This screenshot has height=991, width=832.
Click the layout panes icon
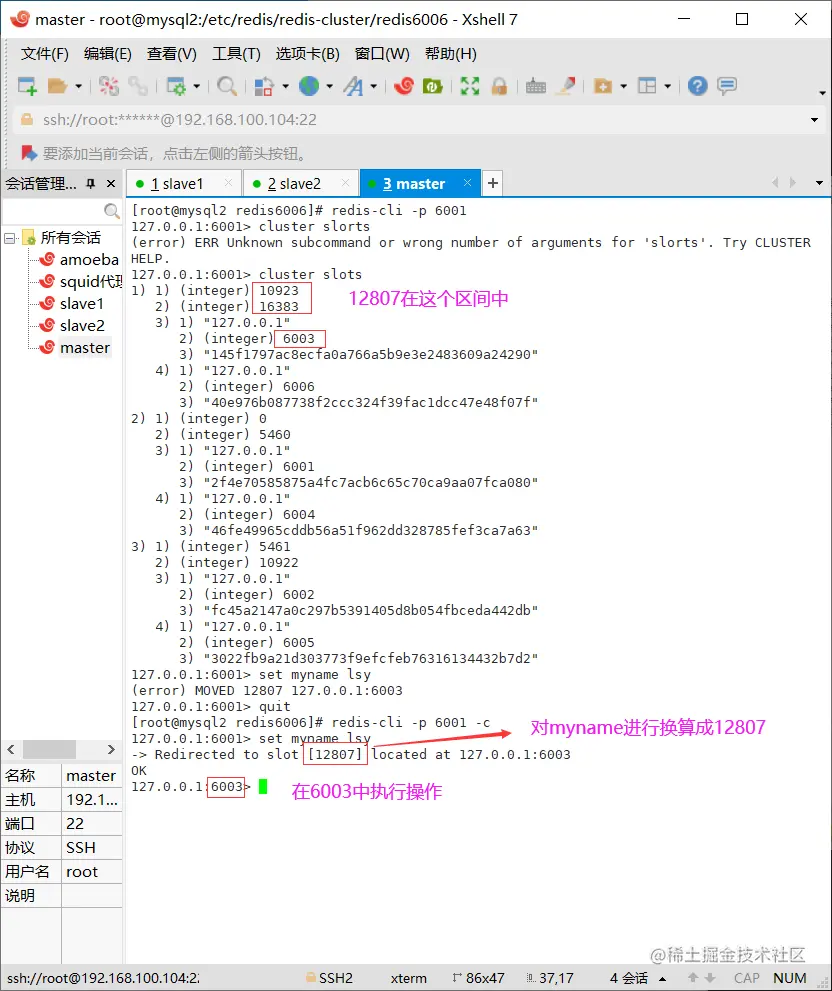pyautogui.click(x=647, y=86)
